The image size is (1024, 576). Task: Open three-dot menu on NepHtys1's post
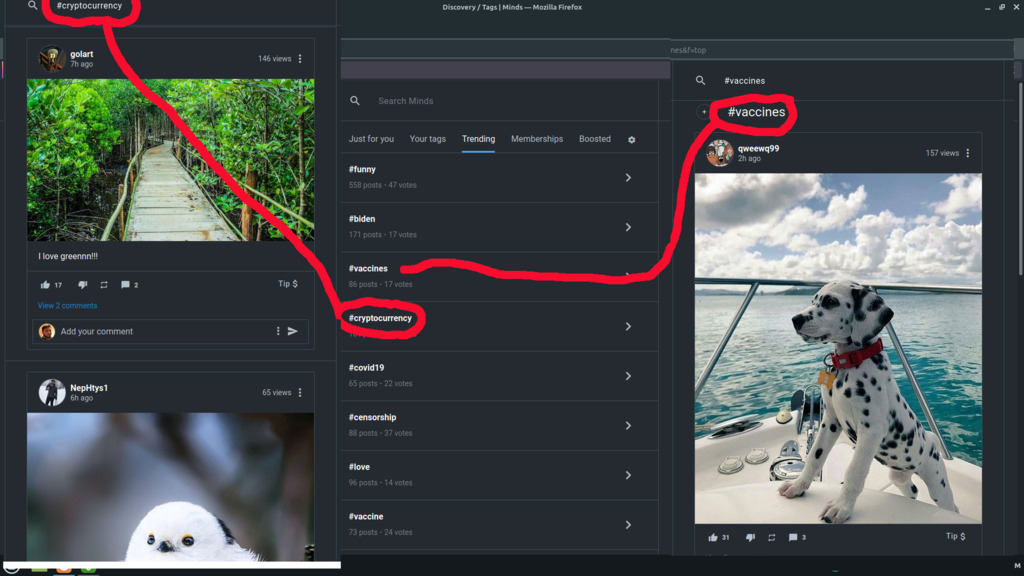click(300, 393)
